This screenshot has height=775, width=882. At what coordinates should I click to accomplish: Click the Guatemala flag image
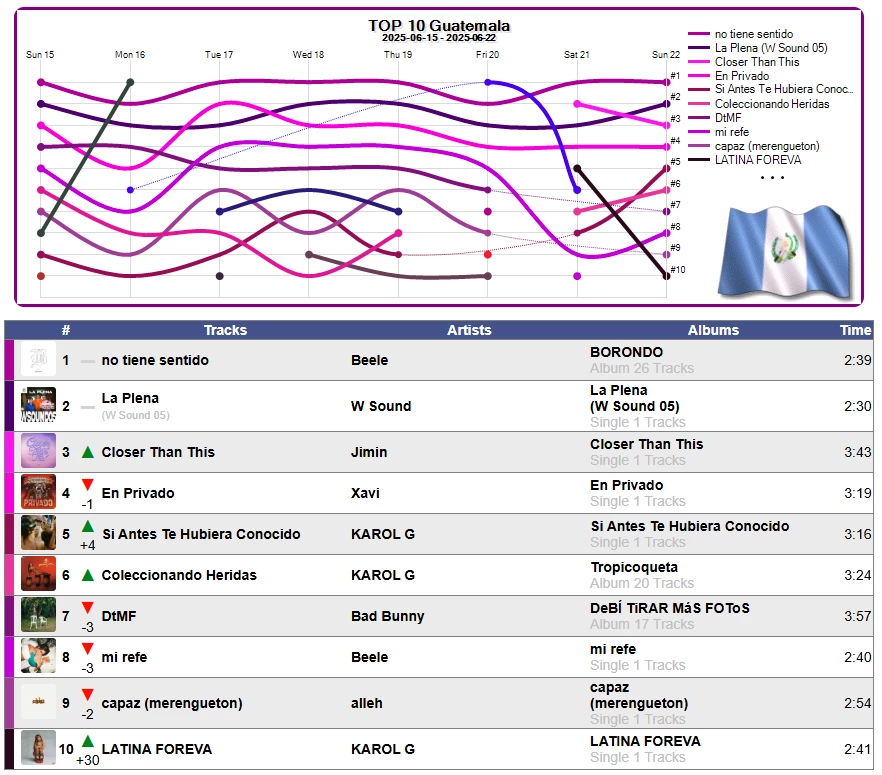[786, 251]
